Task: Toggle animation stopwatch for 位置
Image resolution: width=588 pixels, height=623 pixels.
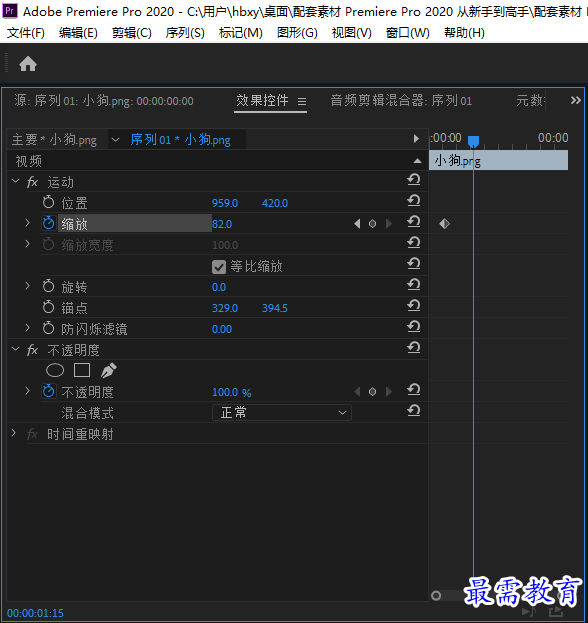Action: coord(48,203)
